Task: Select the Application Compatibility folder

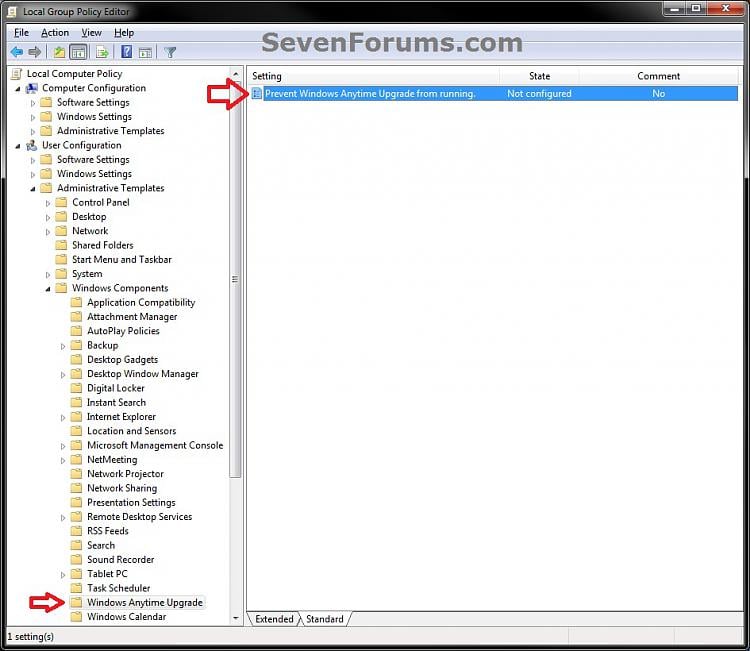Action: pos(141,302)
